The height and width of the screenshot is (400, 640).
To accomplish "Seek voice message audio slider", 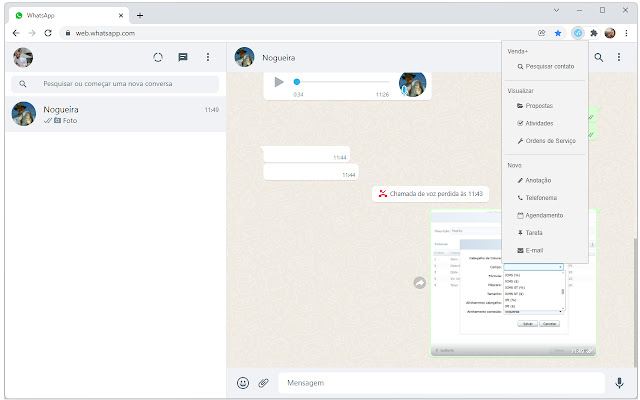I will tap(341, 82).
